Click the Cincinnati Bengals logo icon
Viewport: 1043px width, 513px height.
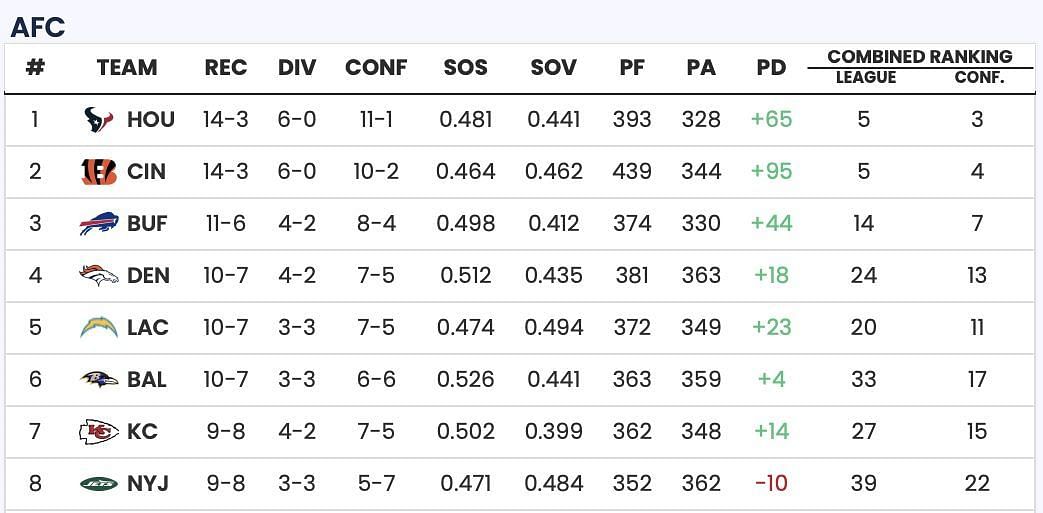pos(99,172)
